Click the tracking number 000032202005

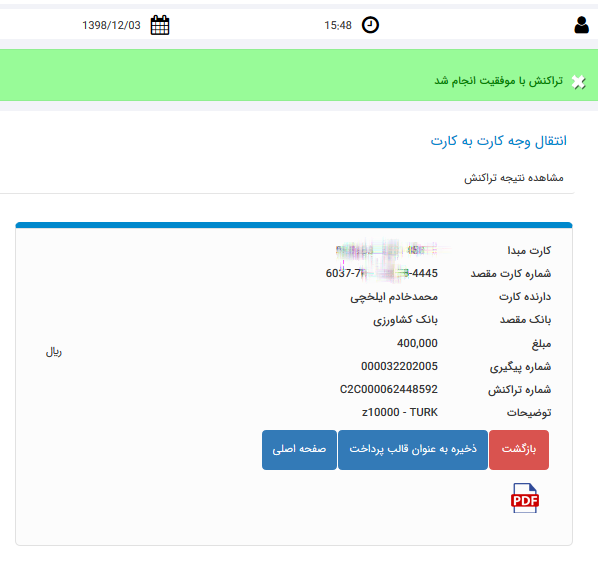pos(399,366)
